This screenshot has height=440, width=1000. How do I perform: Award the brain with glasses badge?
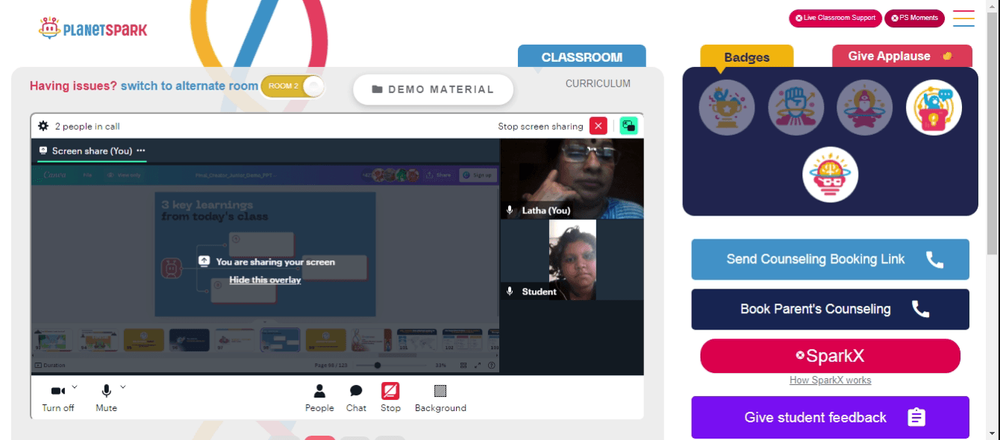click(x=830, y=175)
